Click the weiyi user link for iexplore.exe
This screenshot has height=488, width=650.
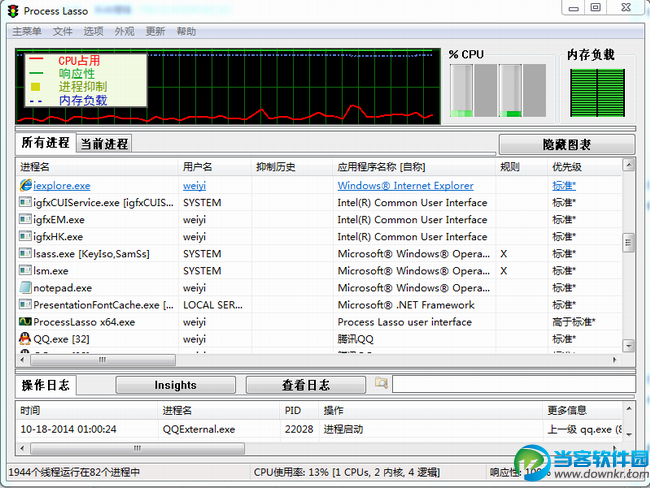pos(194,186)
